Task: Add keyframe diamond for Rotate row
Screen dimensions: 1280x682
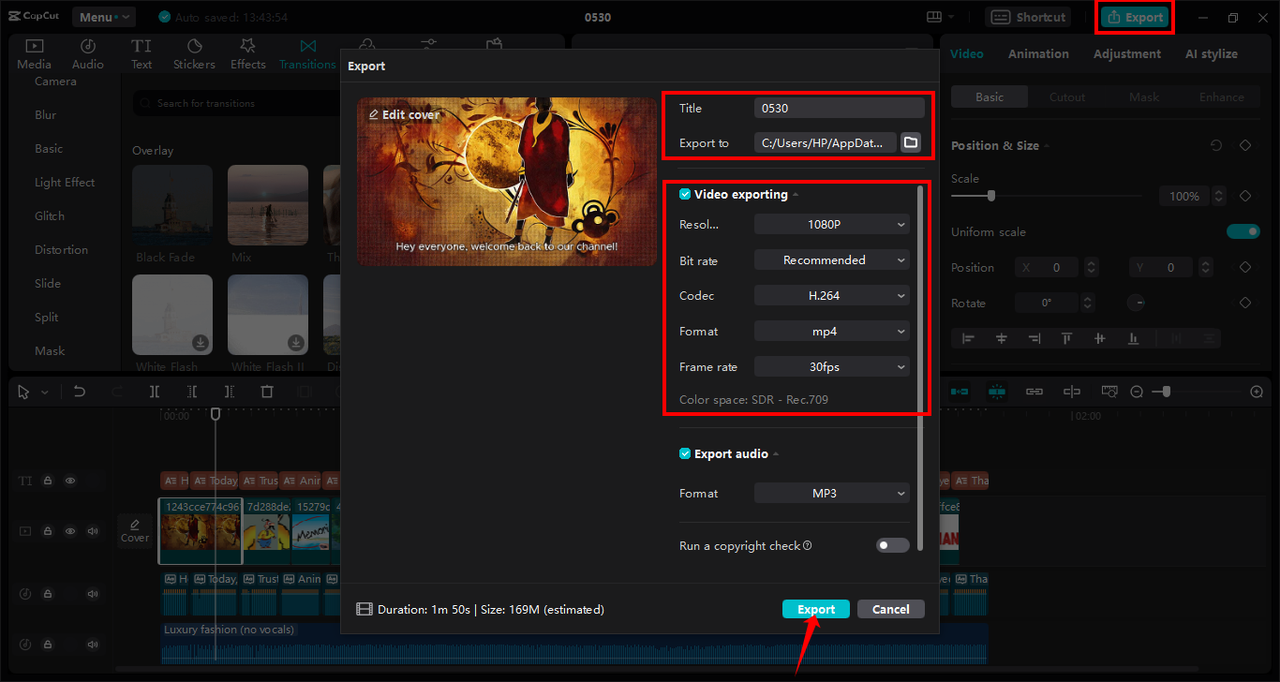Action: tap(1245, 303)
